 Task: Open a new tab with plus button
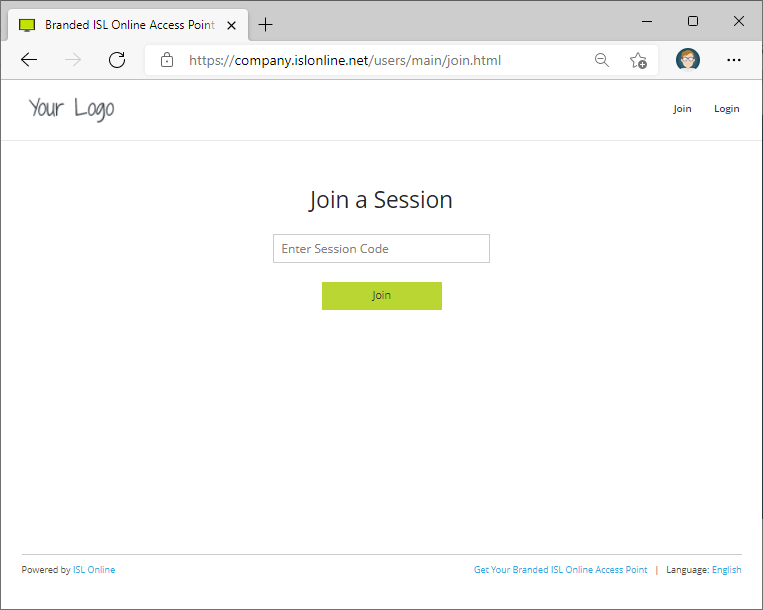(x=266, y=25)
